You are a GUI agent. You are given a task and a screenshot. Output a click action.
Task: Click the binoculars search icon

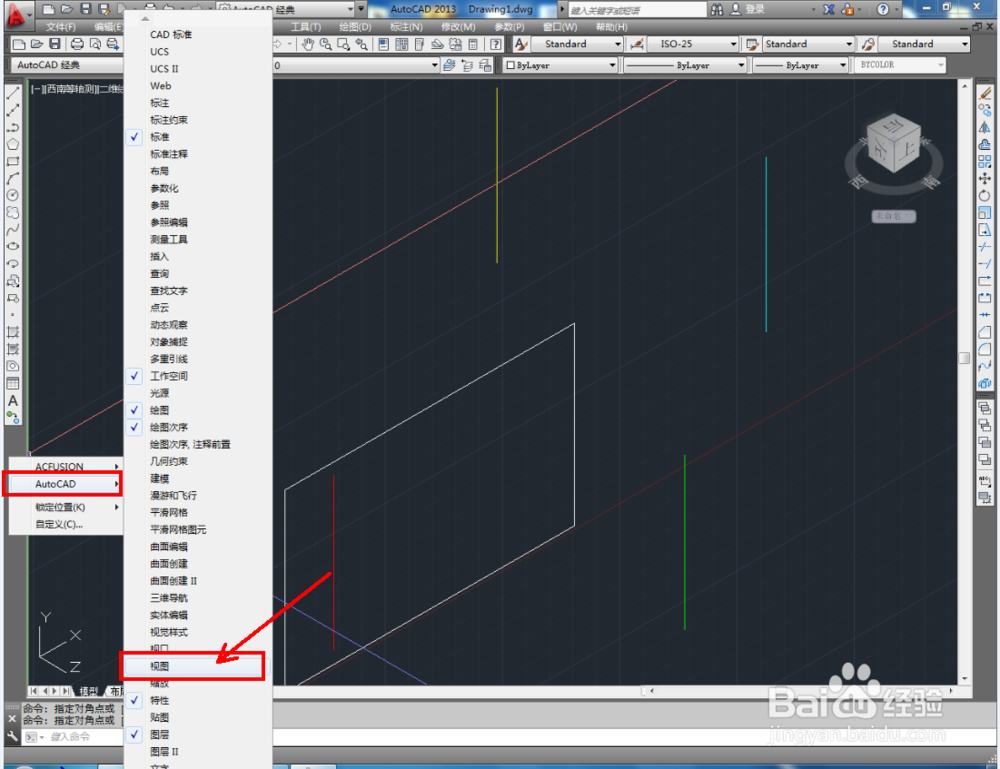(x=717, y=10)
